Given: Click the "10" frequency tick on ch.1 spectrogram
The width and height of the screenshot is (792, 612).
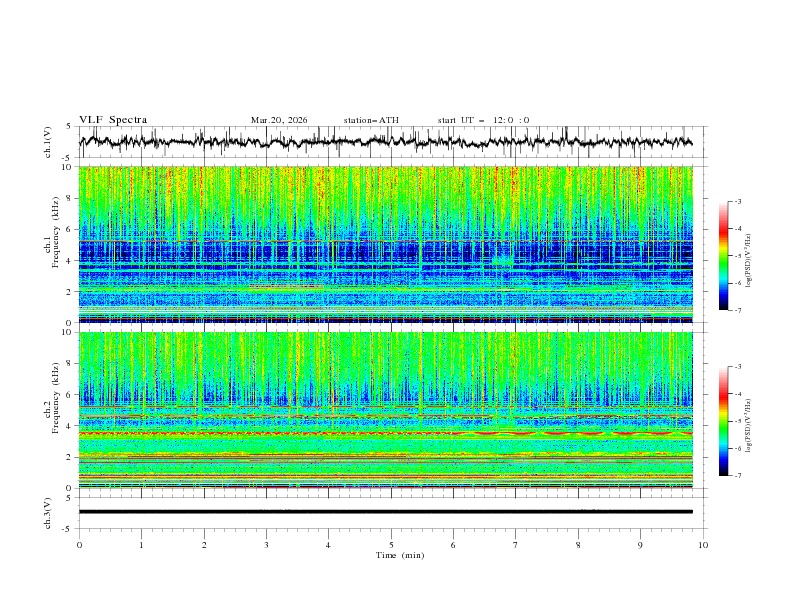Looking at the screenshot, I should click(x=68, y=167).
